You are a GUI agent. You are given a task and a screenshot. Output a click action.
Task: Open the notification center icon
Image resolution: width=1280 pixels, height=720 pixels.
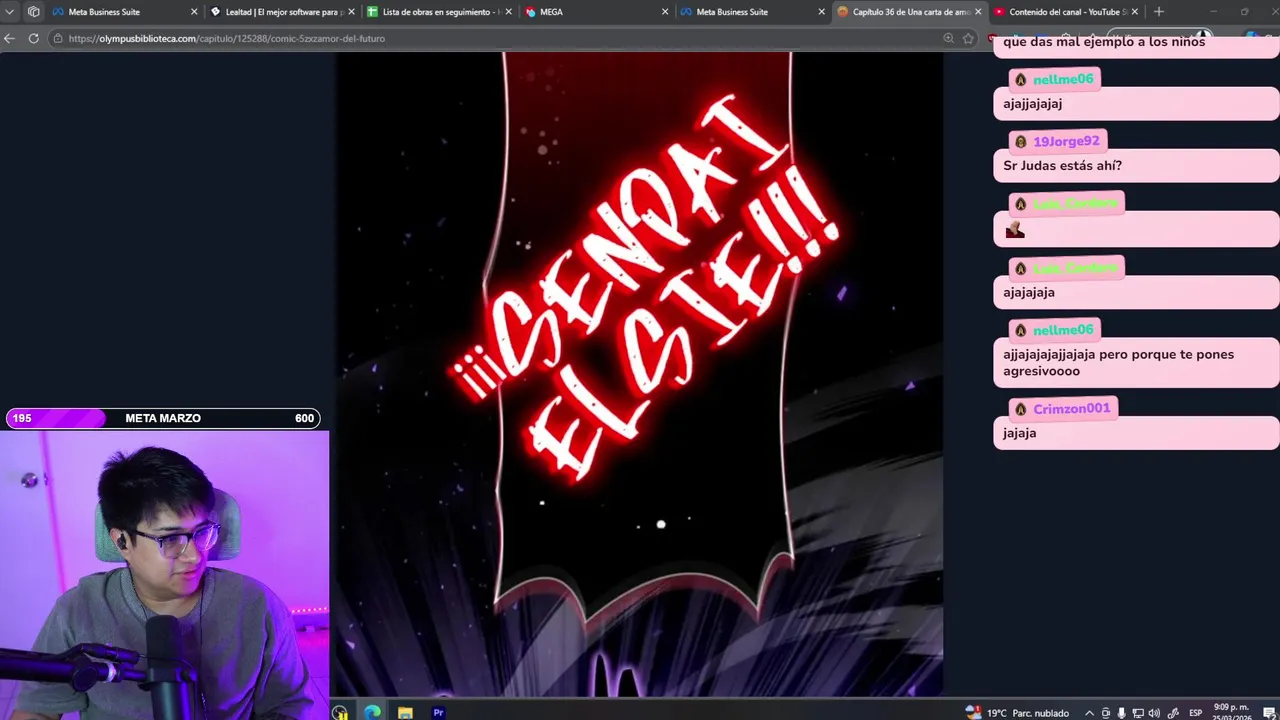tap(1268, 713)
